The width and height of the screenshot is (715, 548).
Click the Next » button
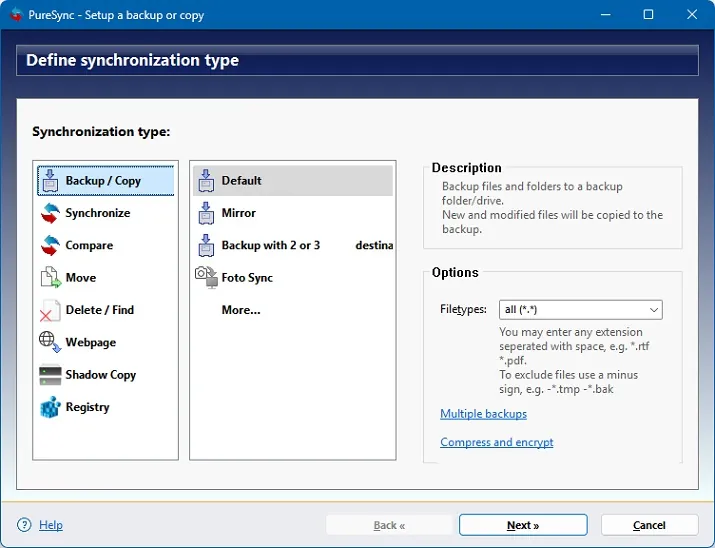point(523,525)
